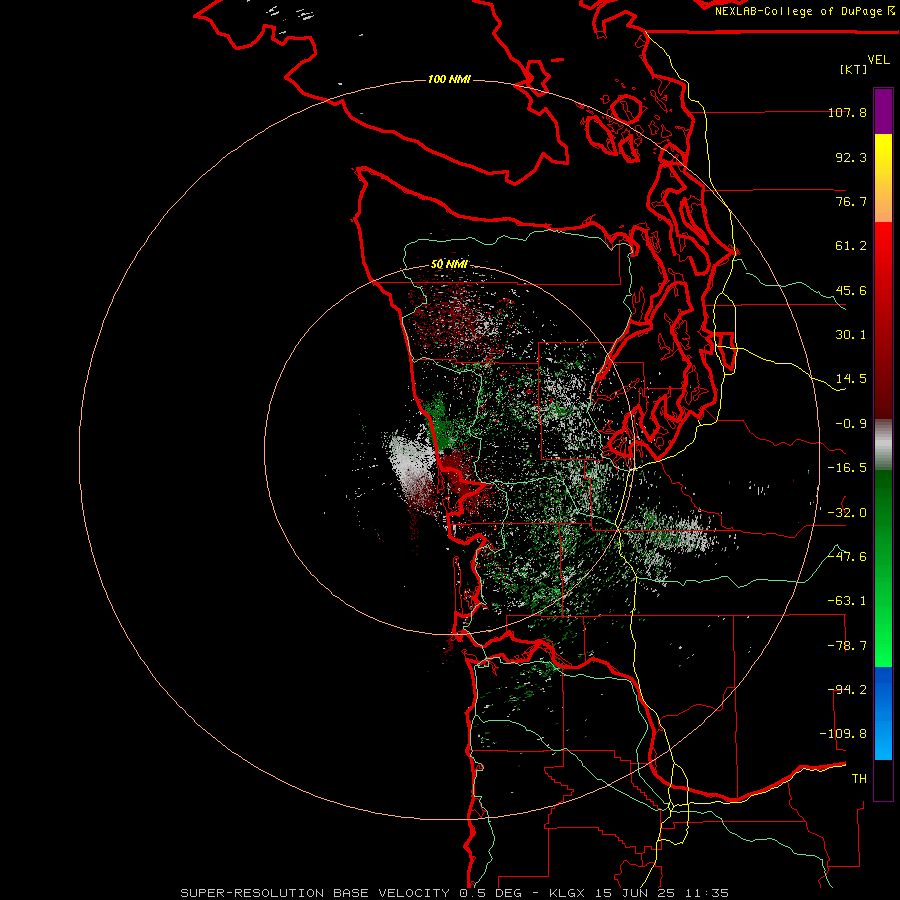
Task: Click the TH threshold label
Action: pyautogui.click(x=859, y=779)
